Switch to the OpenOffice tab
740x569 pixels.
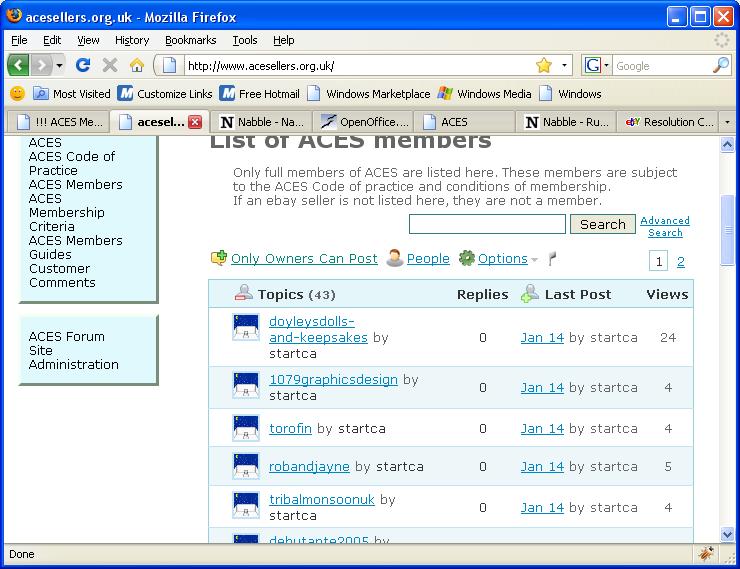(362, 122)
